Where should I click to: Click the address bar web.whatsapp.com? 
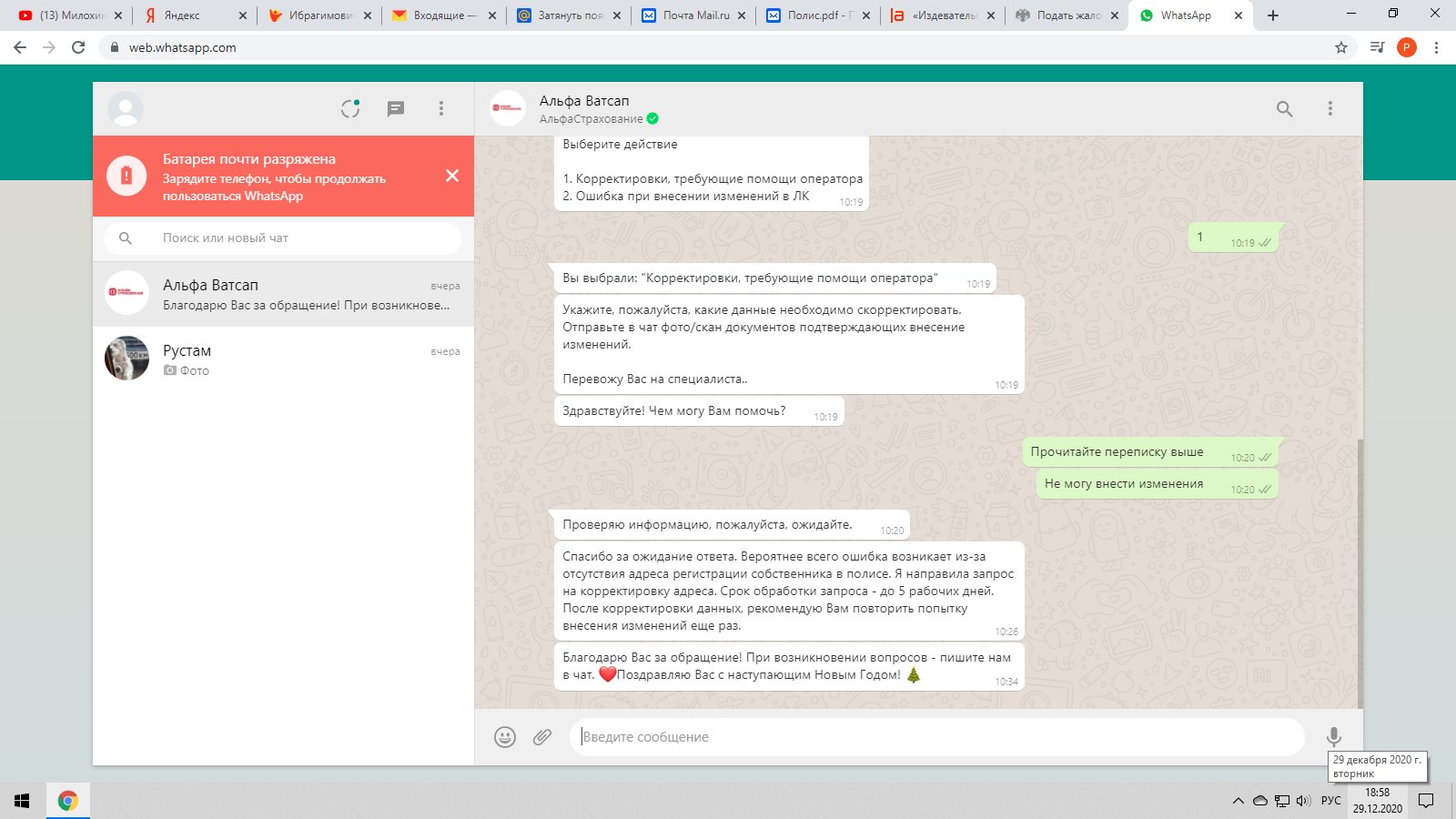[182, 48]
